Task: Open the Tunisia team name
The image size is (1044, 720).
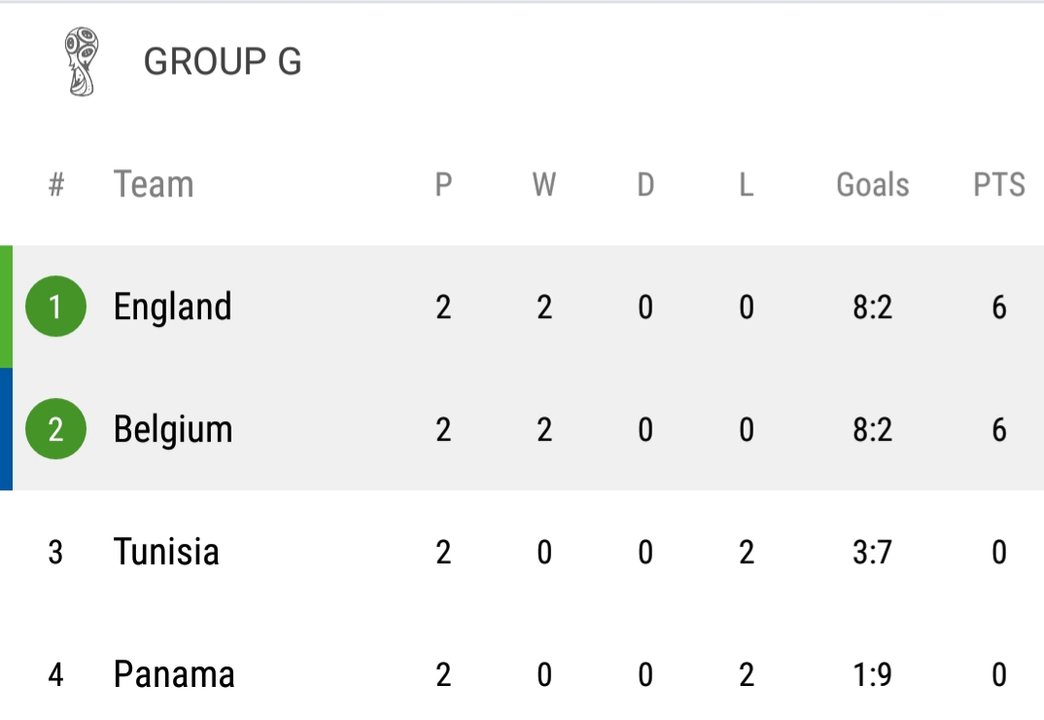Action: (x=166, y=551)
